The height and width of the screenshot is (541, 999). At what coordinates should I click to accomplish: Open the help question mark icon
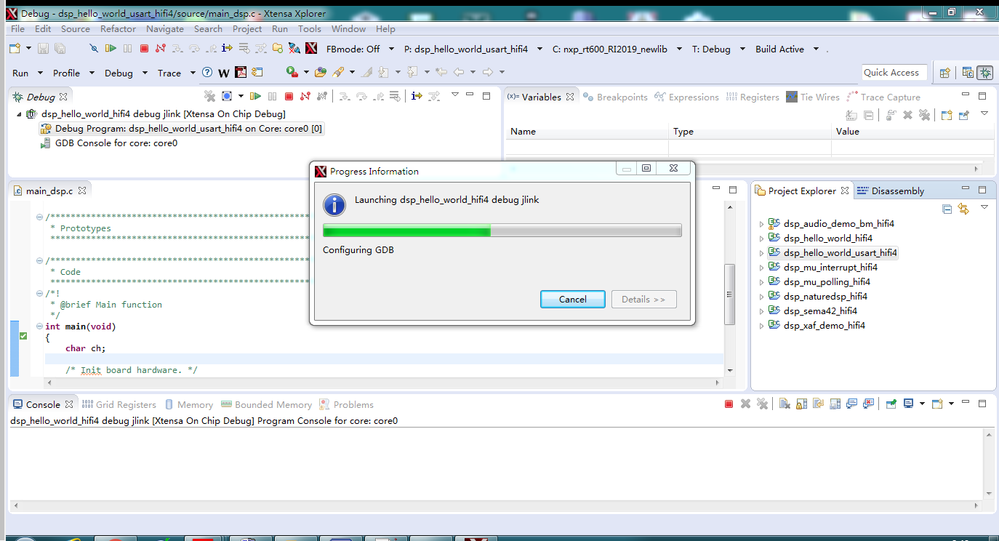(x=207, y=73)
